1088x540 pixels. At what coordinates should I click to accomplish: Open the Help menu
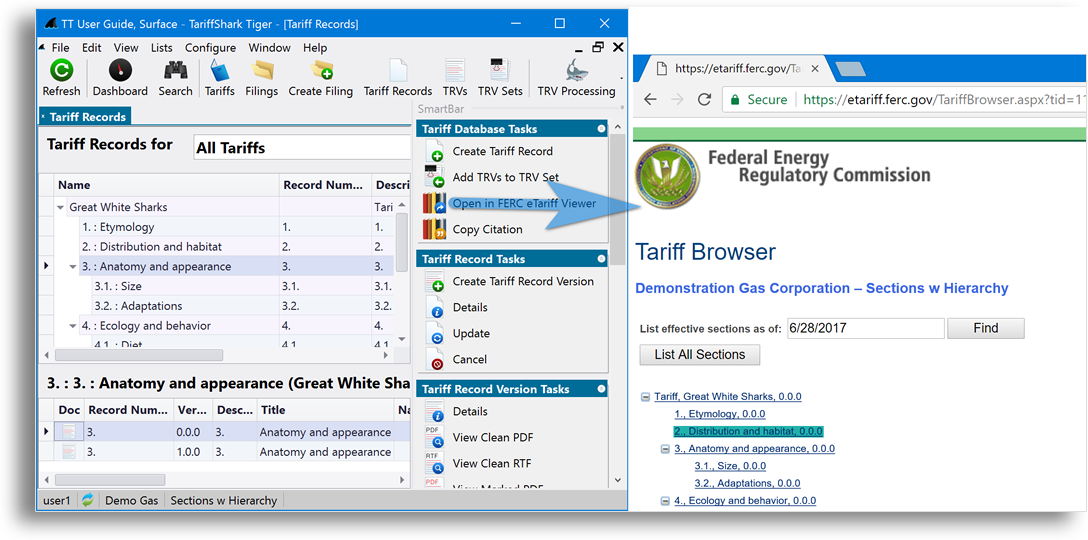[315, 48]
